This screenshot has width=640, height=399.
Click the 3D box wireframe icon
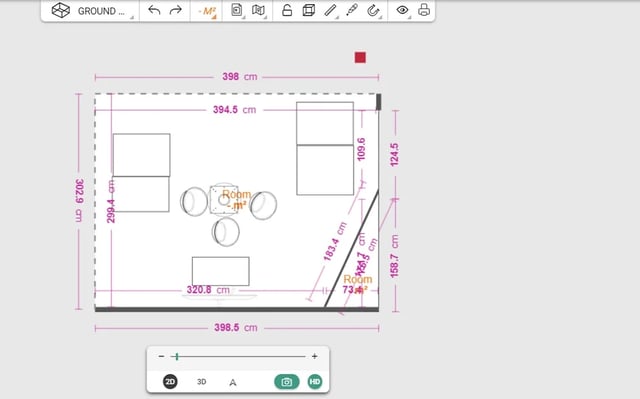[309, 10]
